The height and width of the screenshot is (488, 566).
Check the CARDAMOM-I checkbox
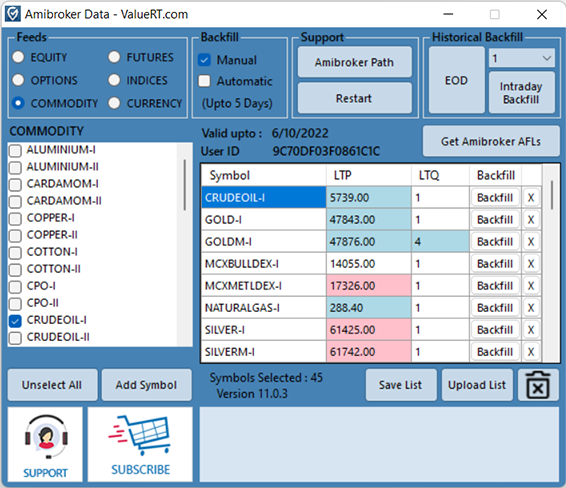coord(15,184)
